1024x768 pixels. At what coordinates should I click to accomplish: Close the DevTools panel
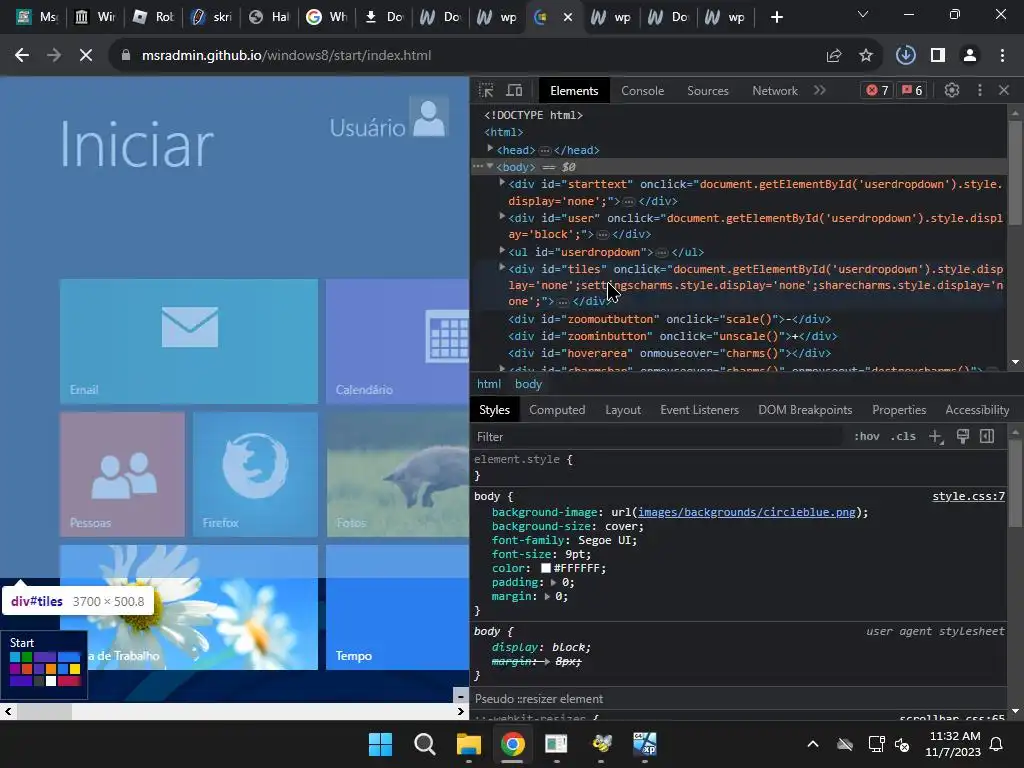click(x=1004, y=90)
